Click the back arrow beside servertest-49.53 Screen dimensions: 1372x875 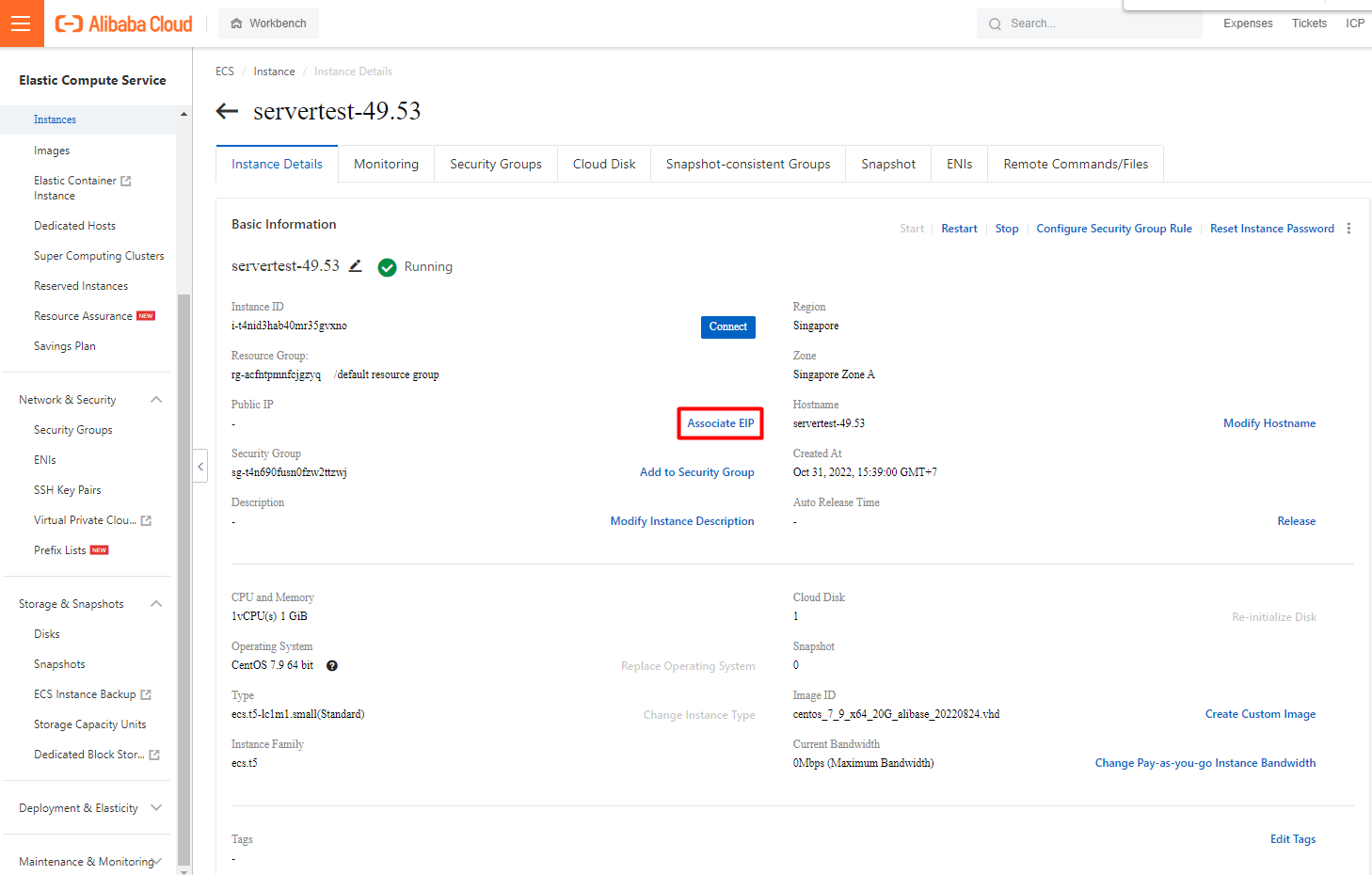pyautogui.click(x=227, y=111)
